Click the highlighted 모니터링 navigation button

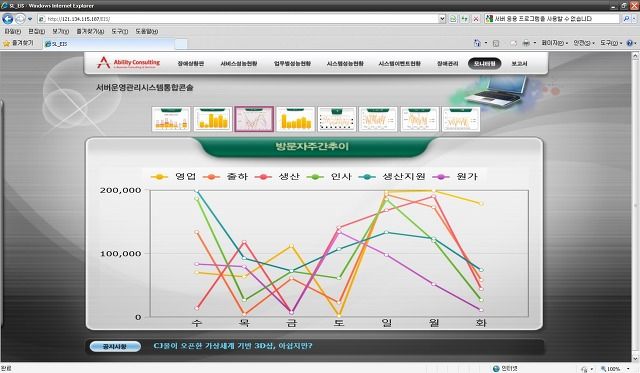click(484, 64)
